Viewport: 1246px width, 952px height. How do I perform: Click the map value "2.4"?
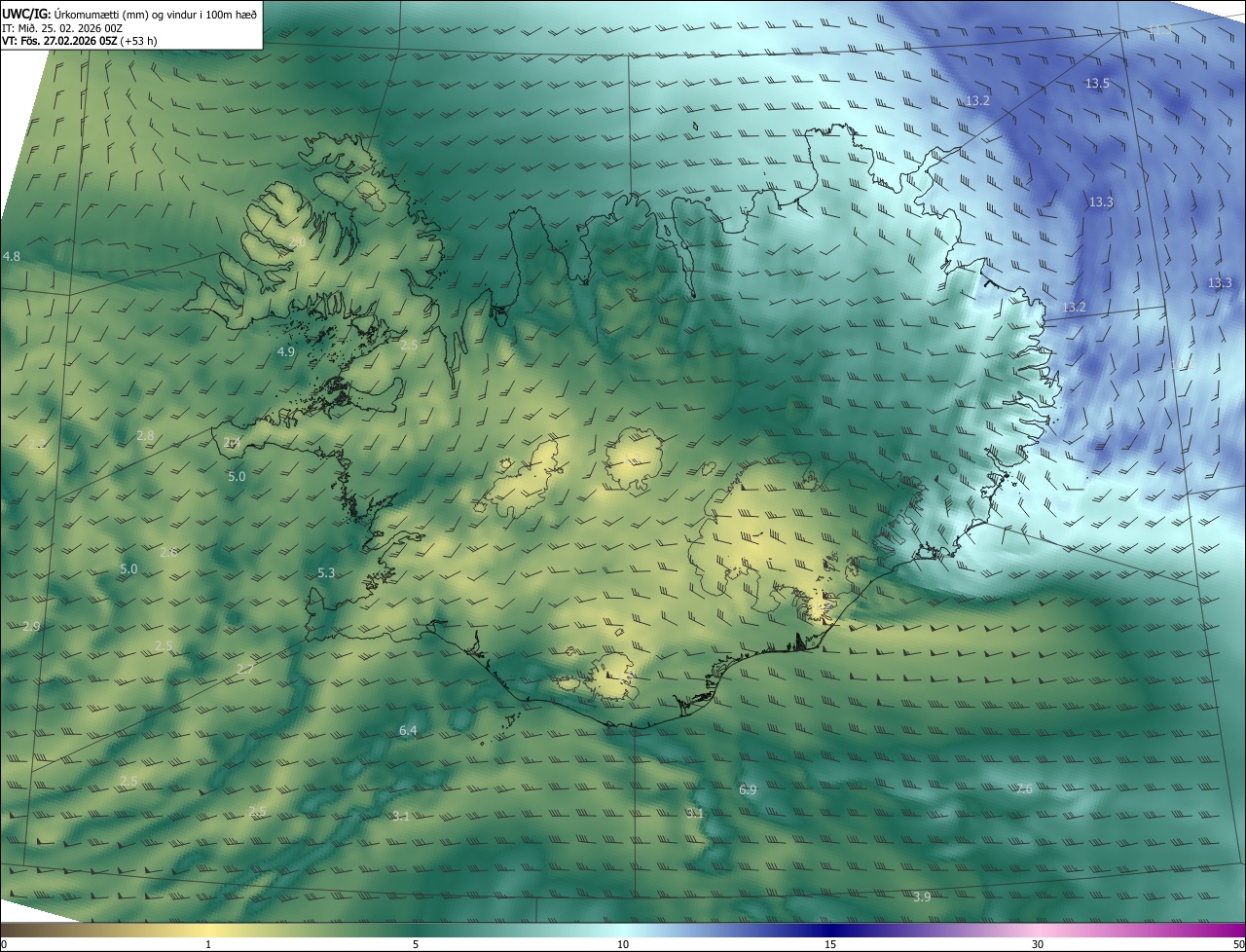point(232,442)
